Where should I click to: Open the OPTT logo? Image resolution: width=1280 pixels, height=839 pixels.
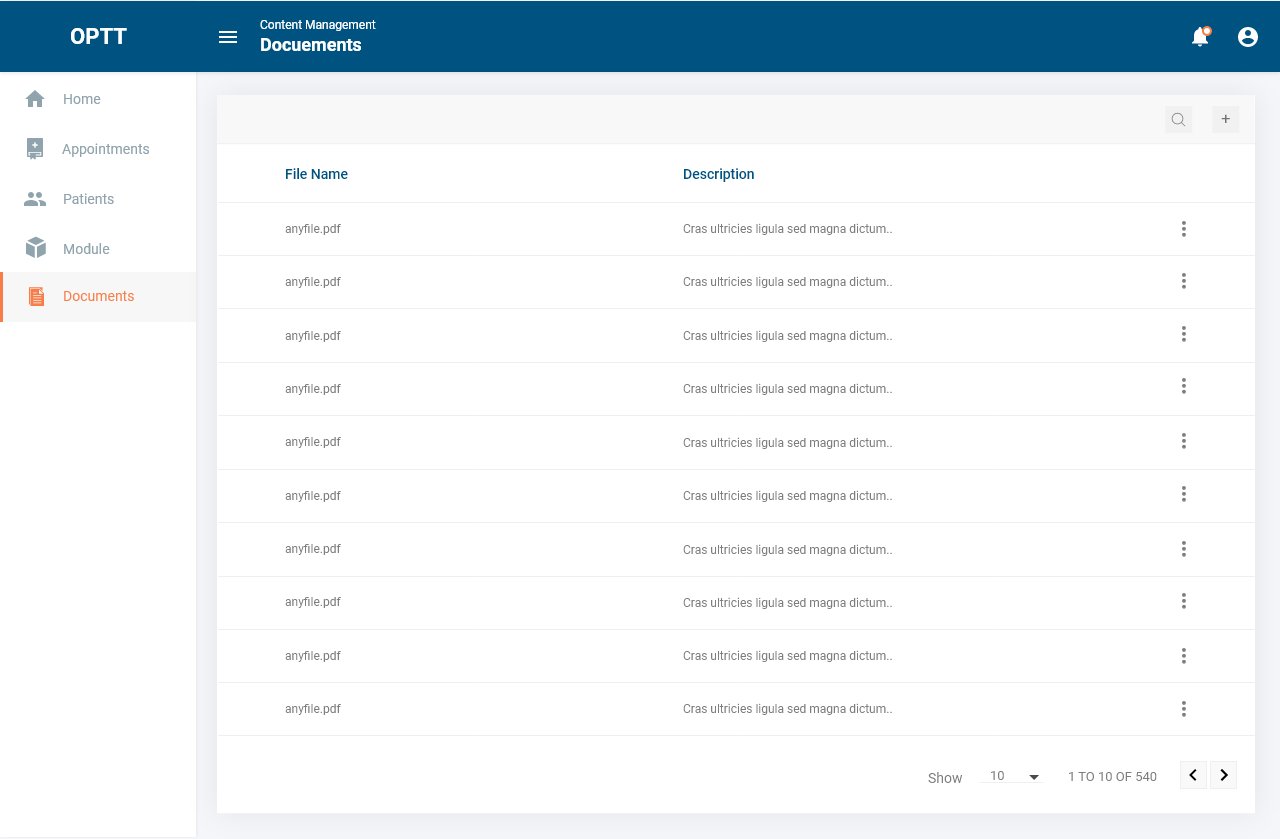click(x=98, y=37)
